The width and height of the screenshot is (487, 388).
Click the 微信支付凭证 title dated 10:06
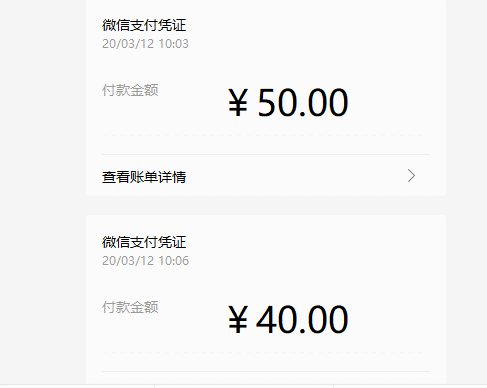coord(144,242)
